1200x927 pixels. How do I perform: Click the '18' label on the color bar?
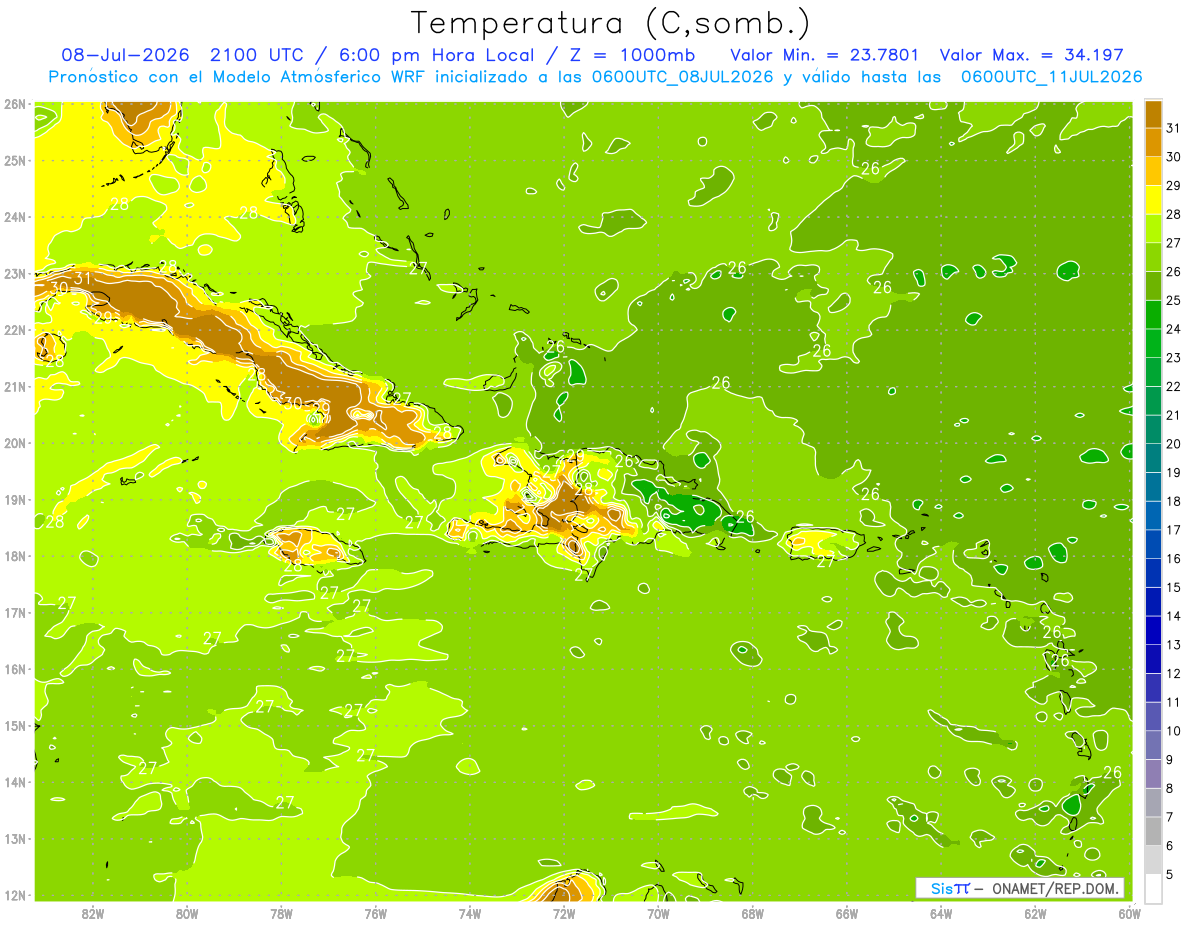(1174, 501)
